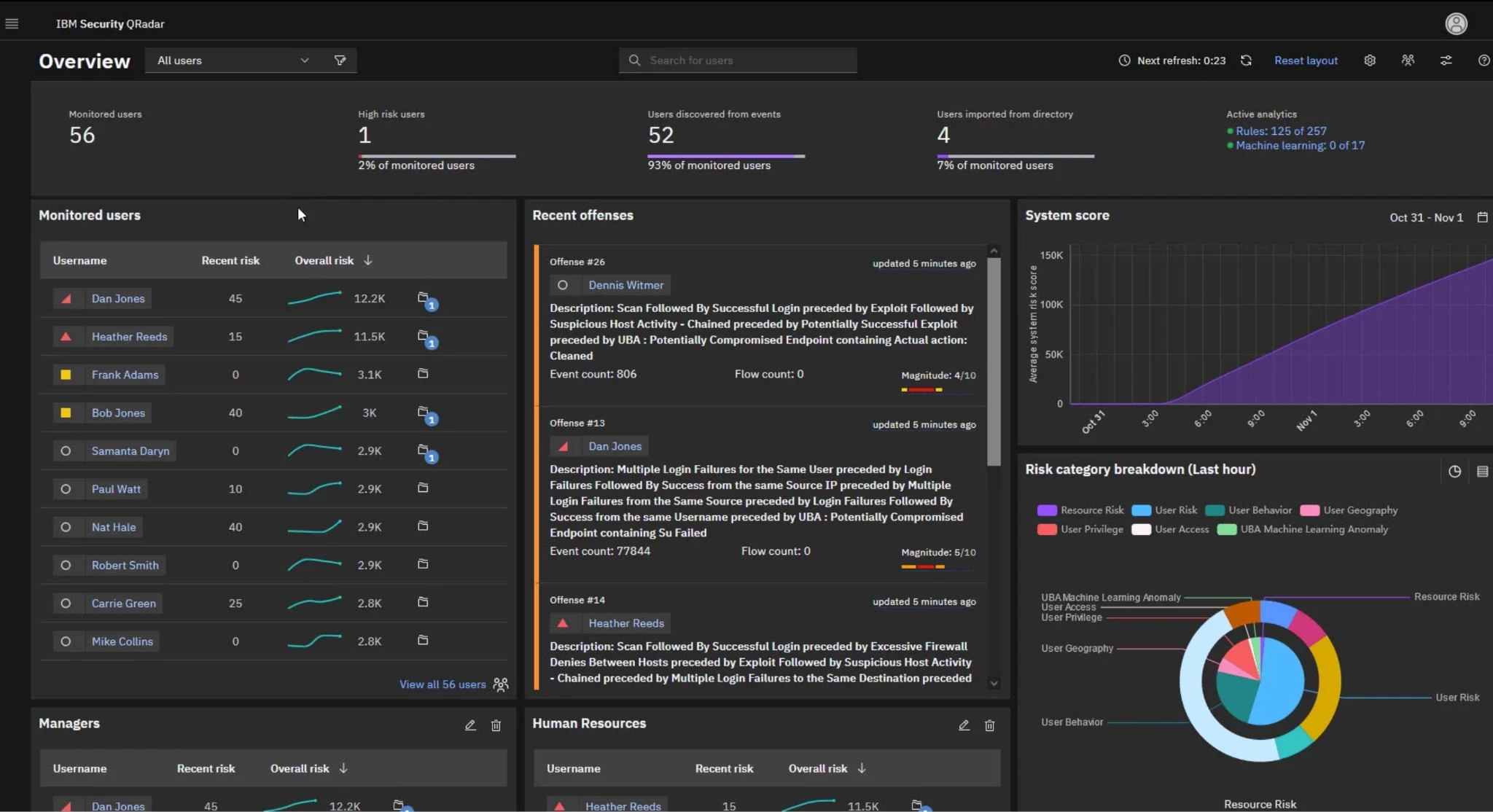The width and height of the screenshot is (1493, 812).
Task: Delete the Human Resources group
Action: [989, 725]
